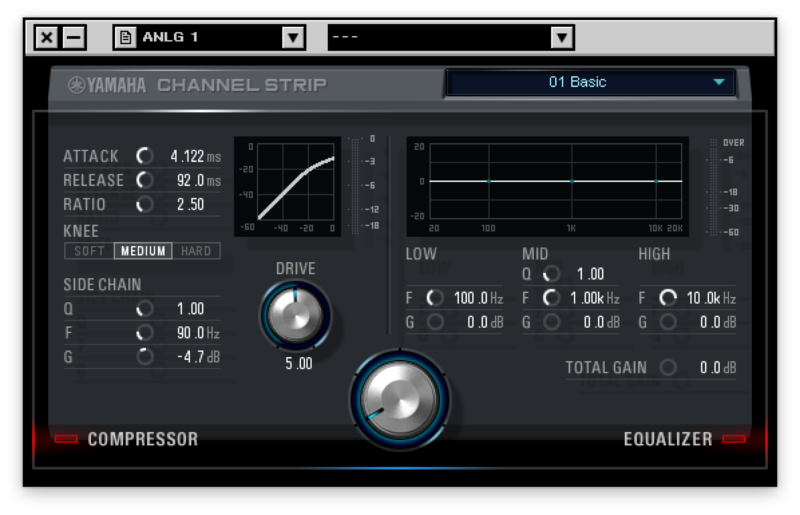Click the Side Chain F knob
The image size is (800, 515).
(145, 333)
